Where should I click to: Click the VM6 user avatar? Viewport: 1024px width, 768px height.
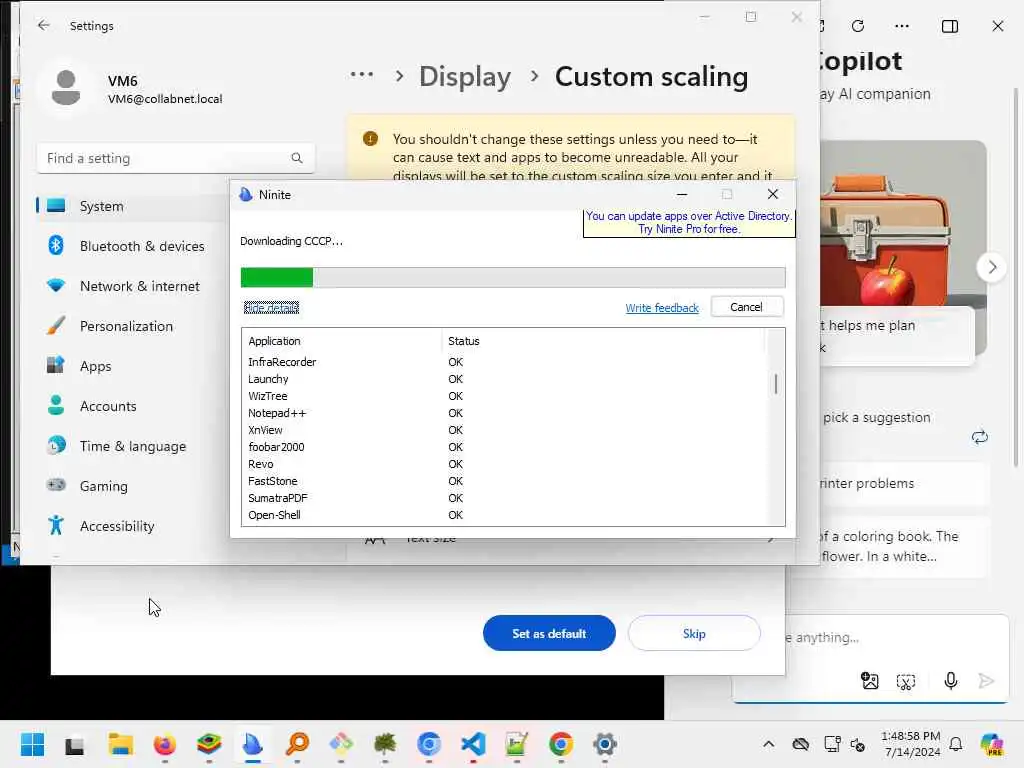click(66, 88)
